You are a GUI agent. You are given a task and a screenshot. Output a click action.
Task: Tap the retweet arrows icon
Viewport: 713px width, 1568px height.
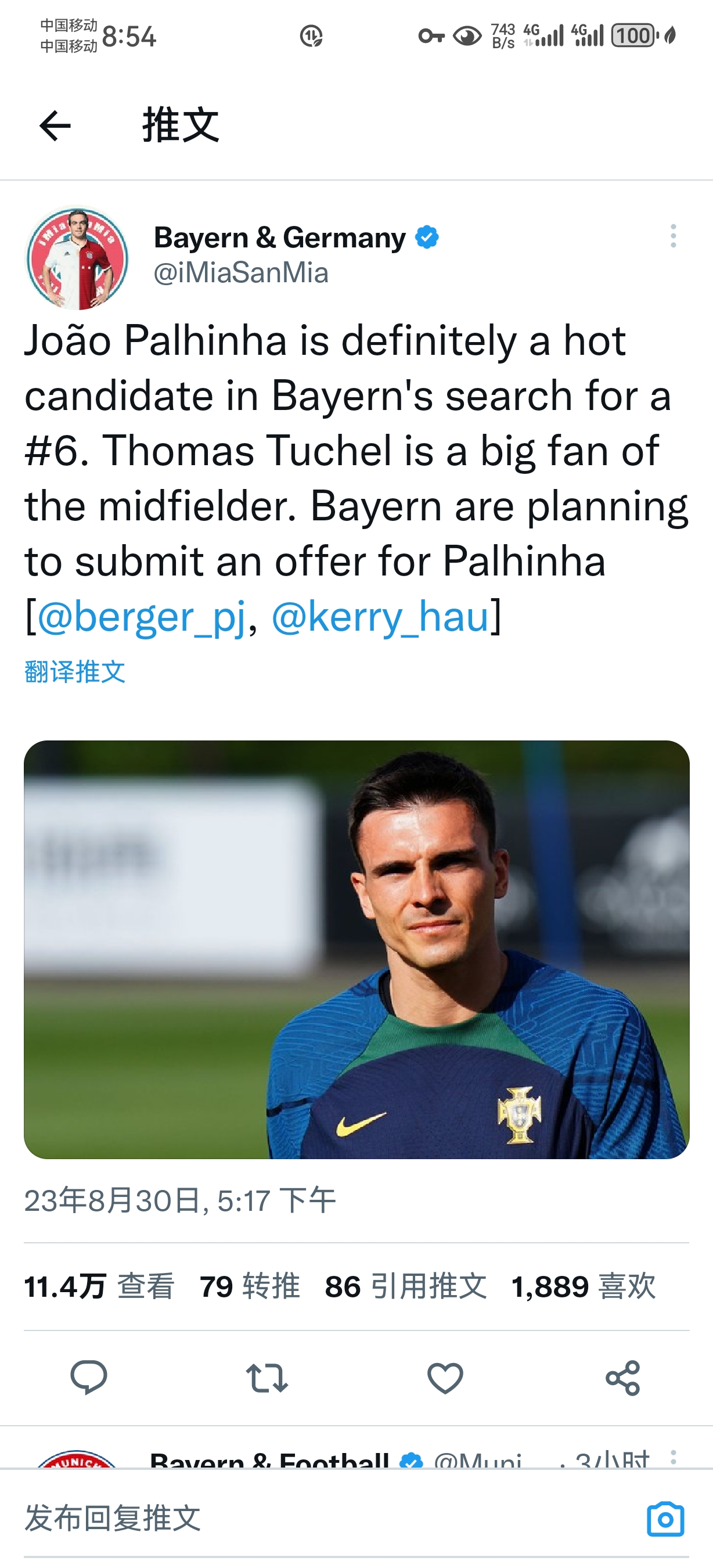click(x=267, y=1378)
